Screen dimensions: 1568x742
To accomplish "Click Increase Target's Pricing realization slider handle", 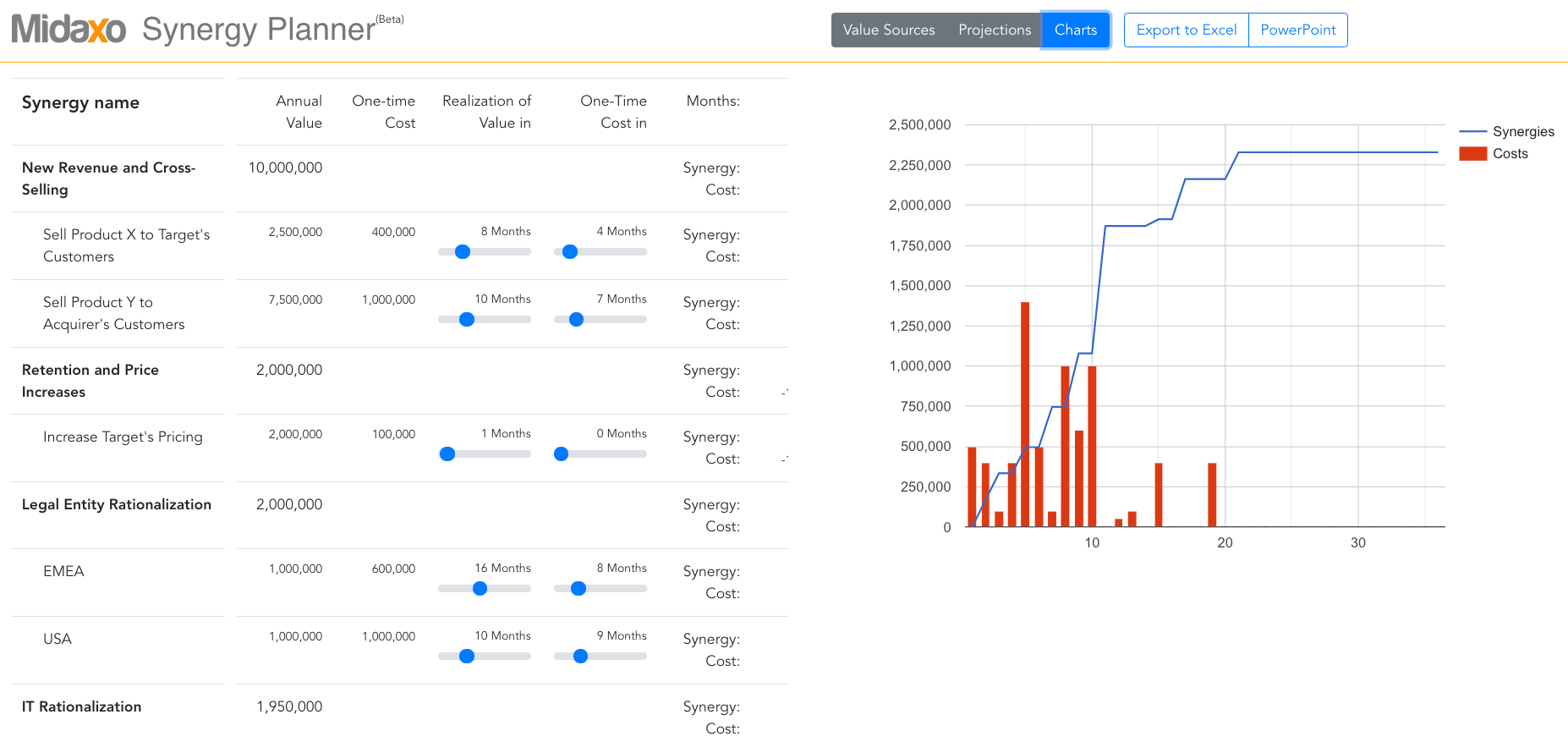I will pos(447,454).
